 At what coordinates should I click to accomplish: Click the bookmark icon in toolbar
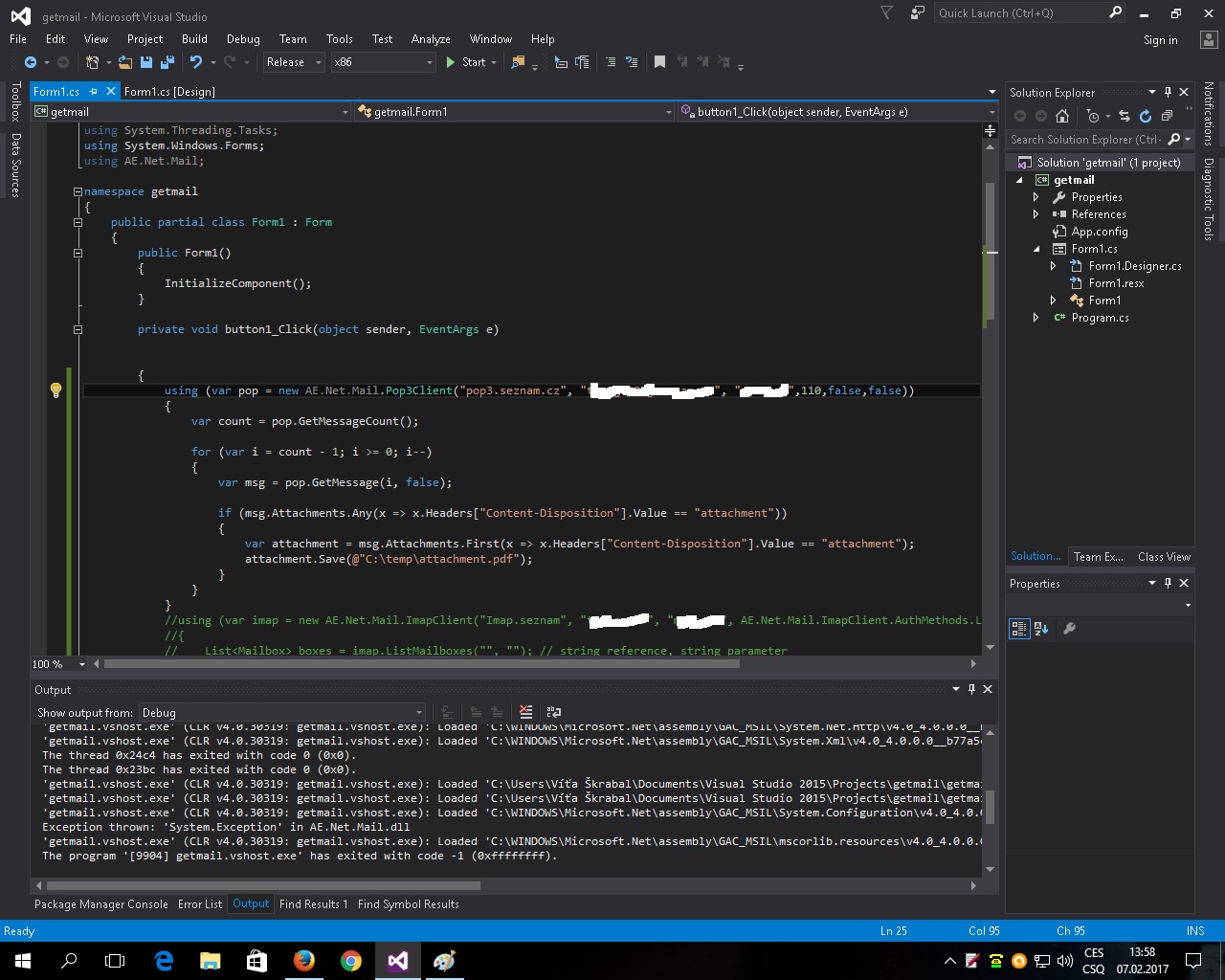tap(659, 62)
